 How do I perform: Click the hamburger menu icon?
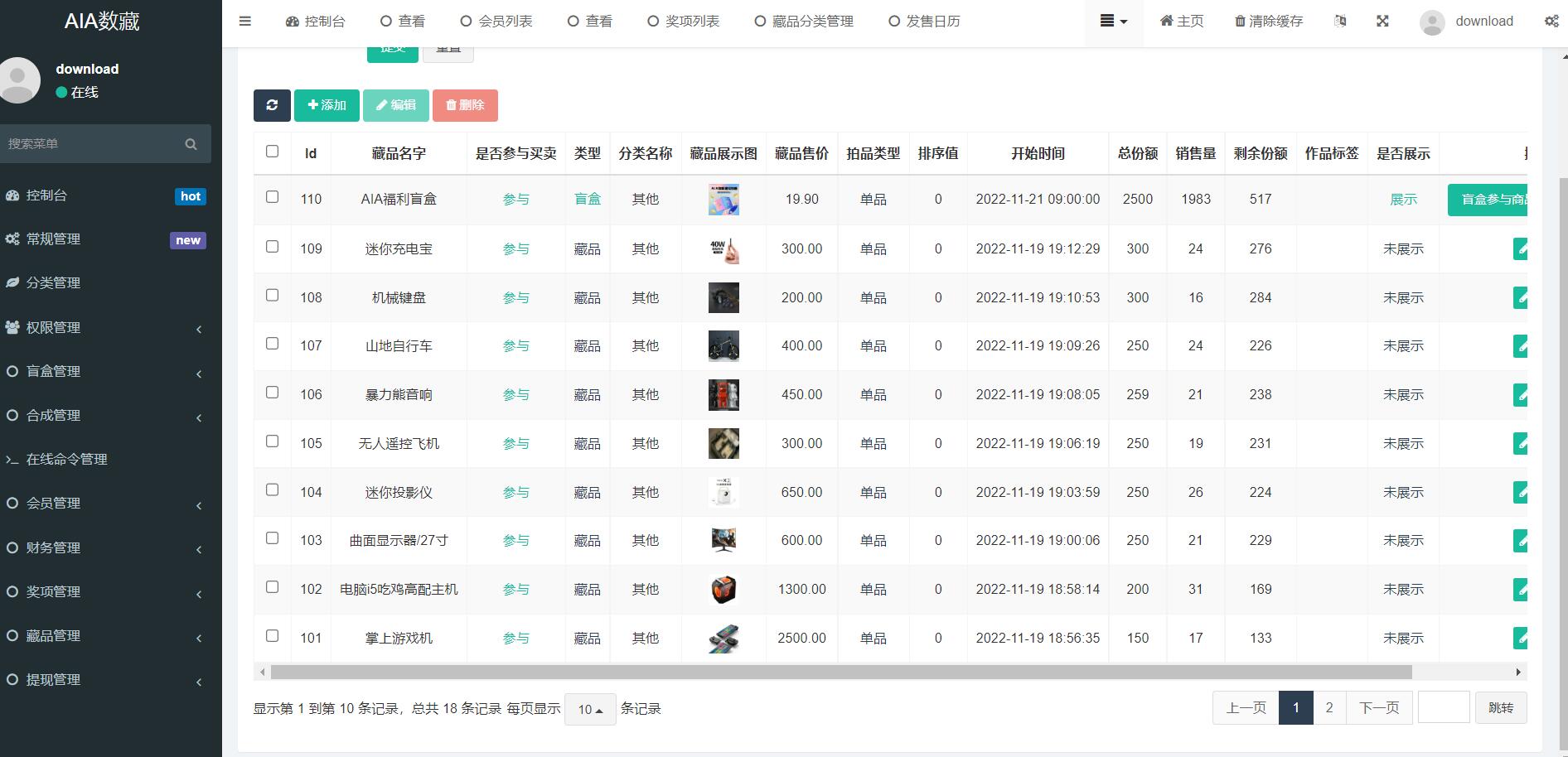coord(244,21)
